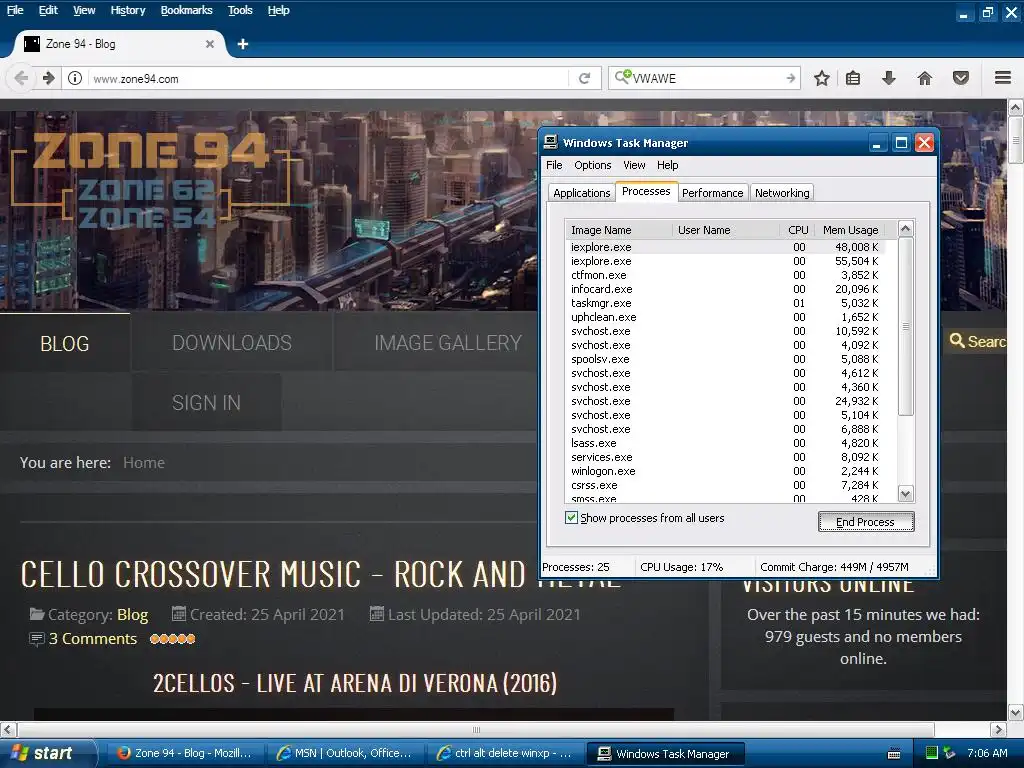
Task: Switch to MSN Outlook taskbar button
Action: click(344, 753)
